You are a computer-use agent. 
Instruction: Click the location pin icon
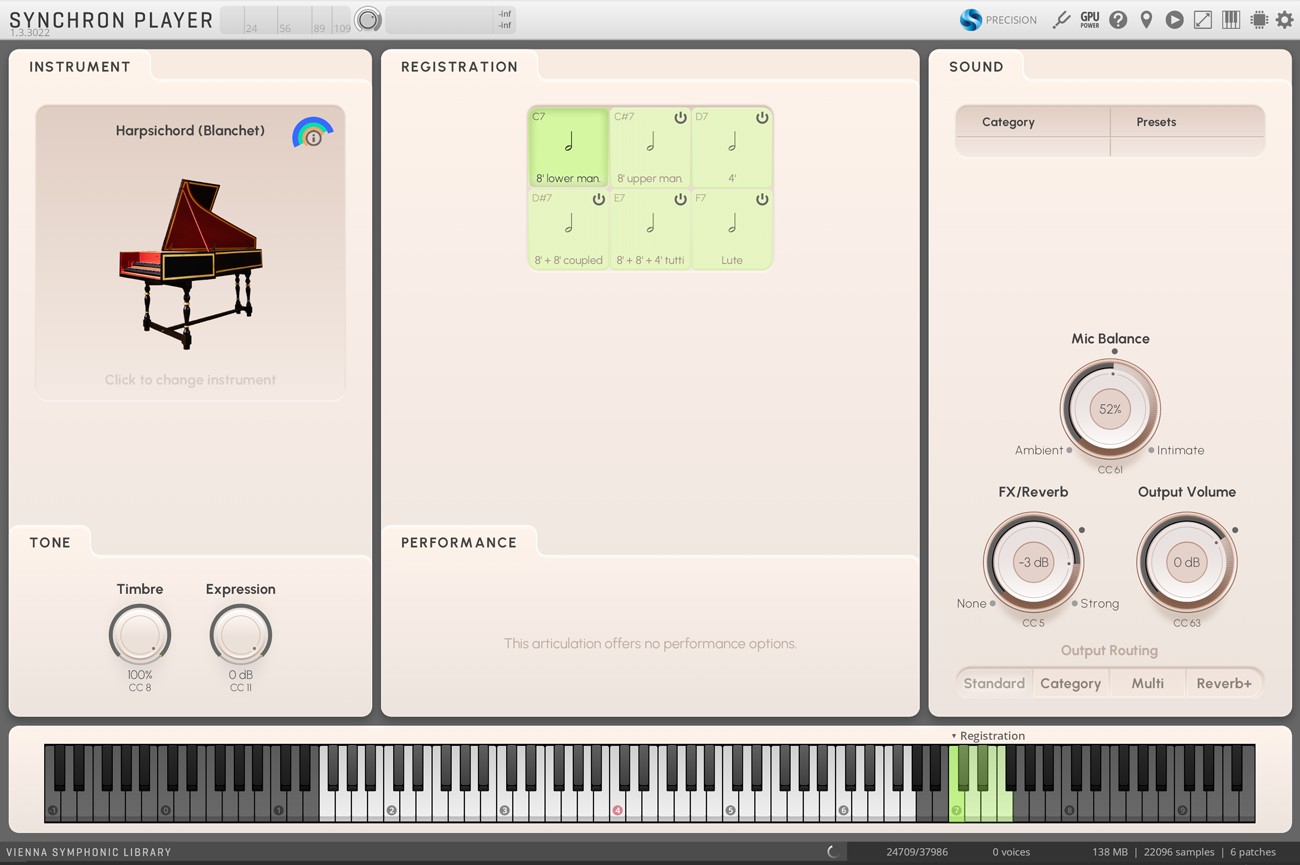[x=1146, y=19]
